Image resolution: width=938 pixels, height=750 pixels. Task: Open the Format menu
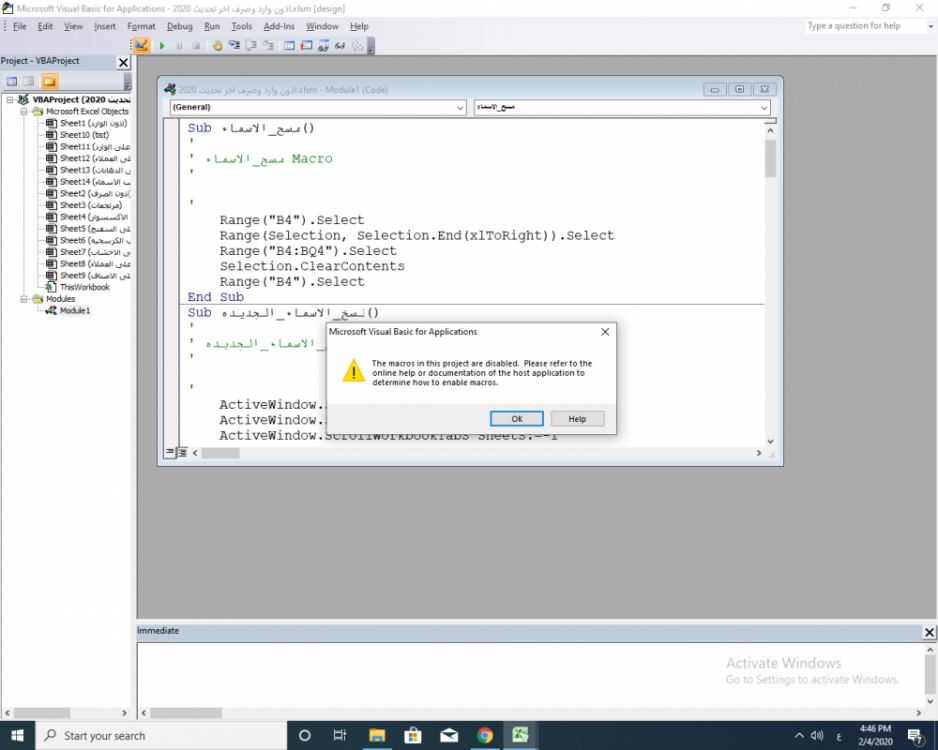141,26
